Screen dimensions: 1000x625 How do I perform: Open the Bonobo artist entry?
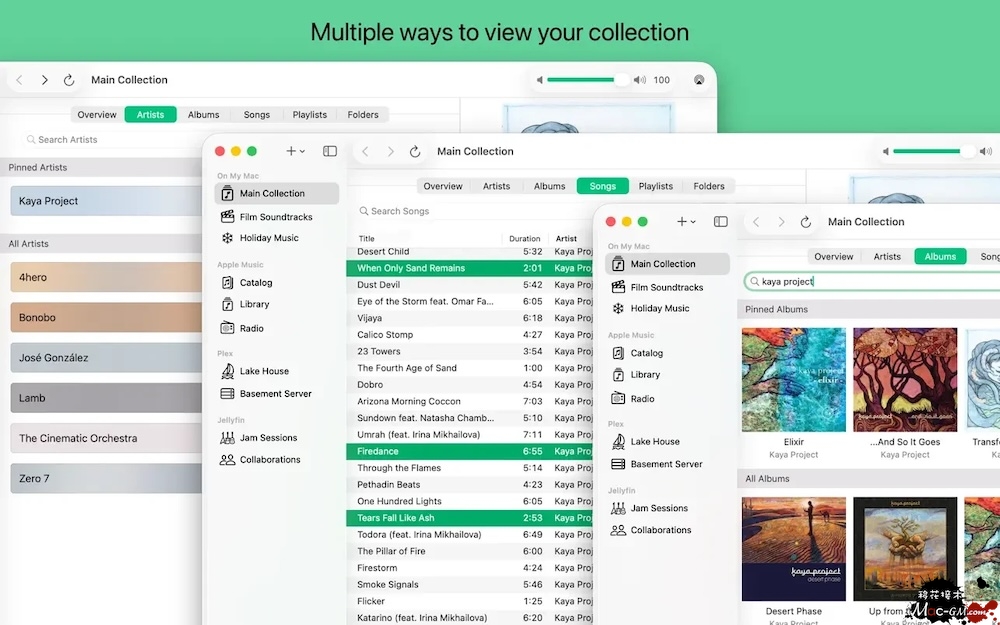(105, 318)
